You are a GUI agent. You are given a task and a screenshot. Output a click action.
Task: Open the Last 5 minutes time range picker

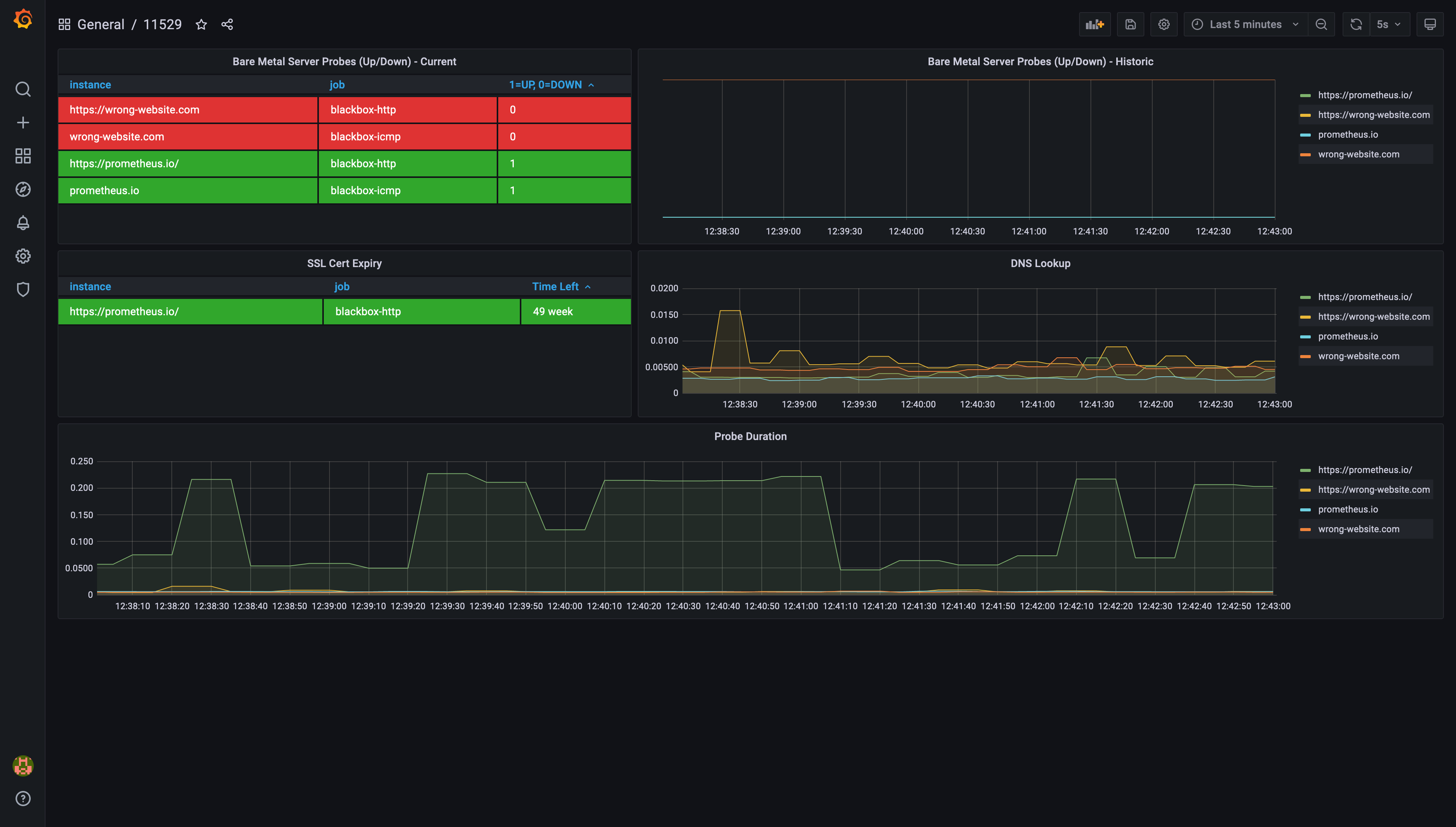(x=1245, y=24)
